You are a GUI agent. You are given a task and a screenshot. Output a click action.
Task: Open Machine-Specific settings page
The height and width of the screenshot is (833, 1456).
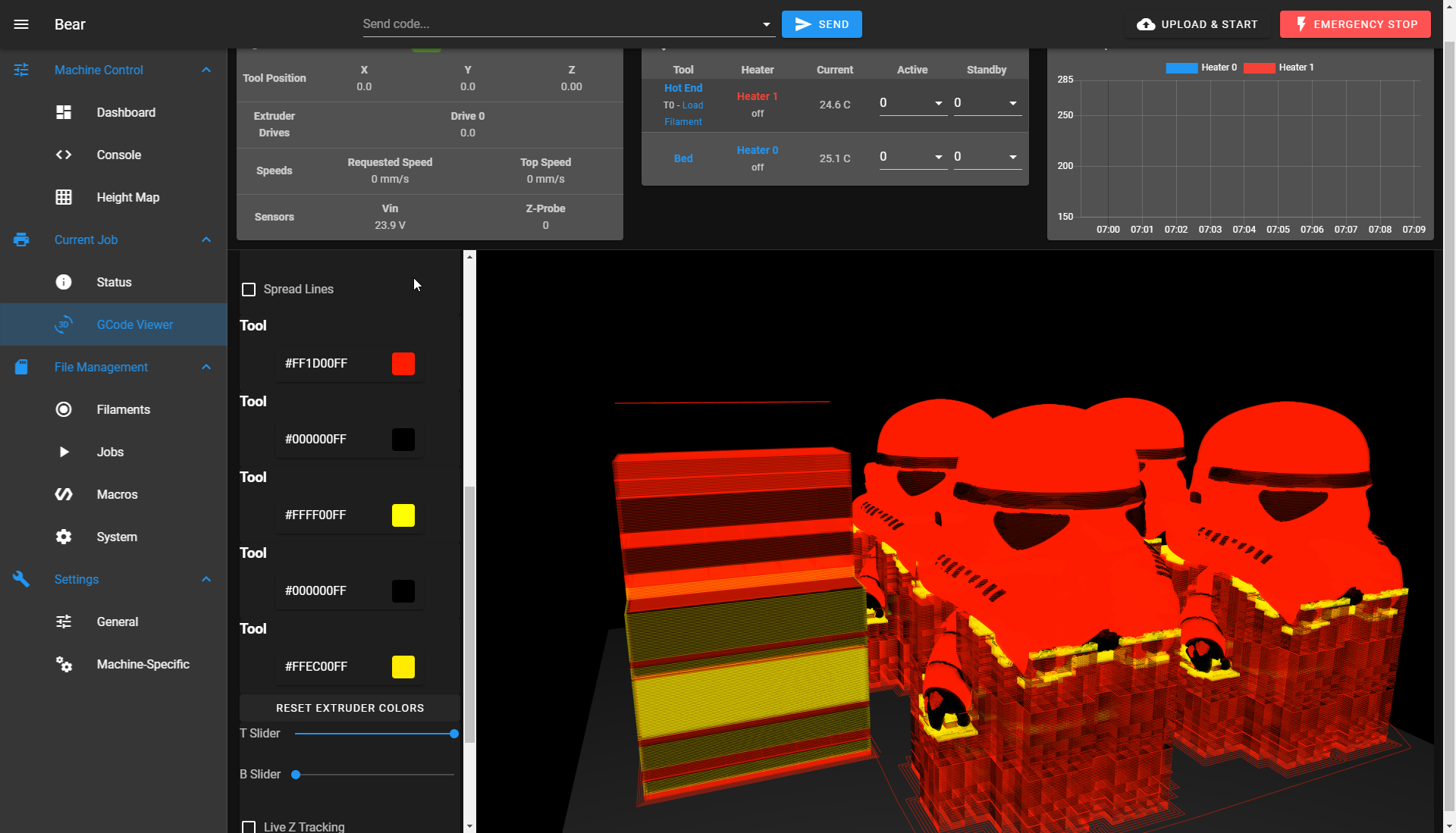tap(114, 664)
